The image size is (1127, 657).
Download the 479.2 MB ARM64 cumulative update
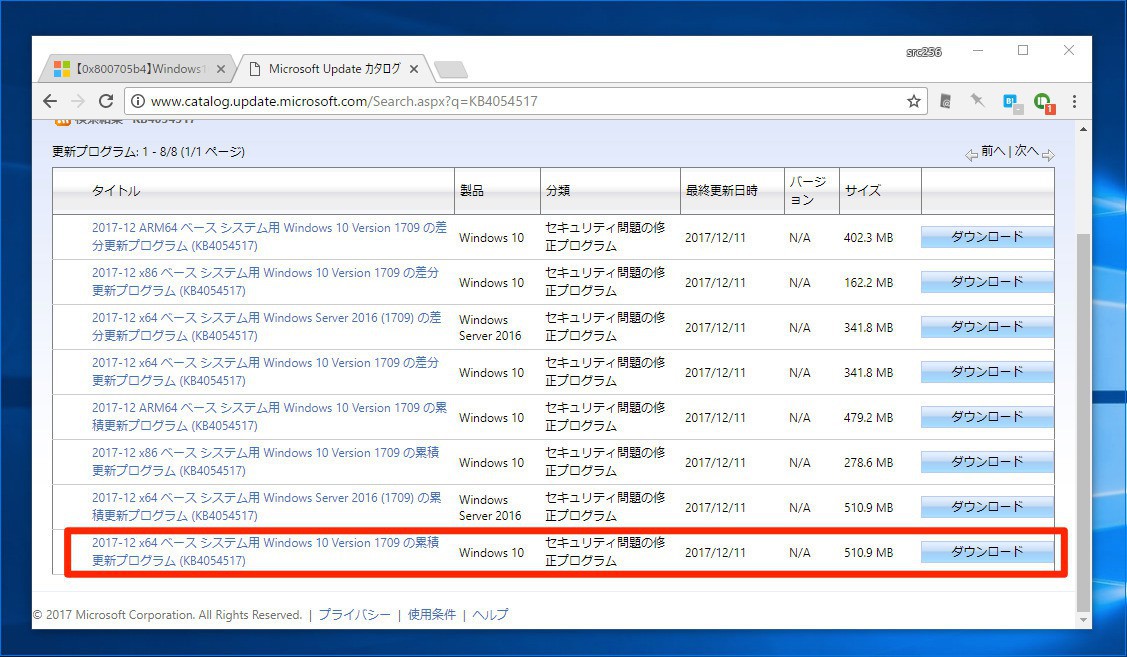pos(987,416)
